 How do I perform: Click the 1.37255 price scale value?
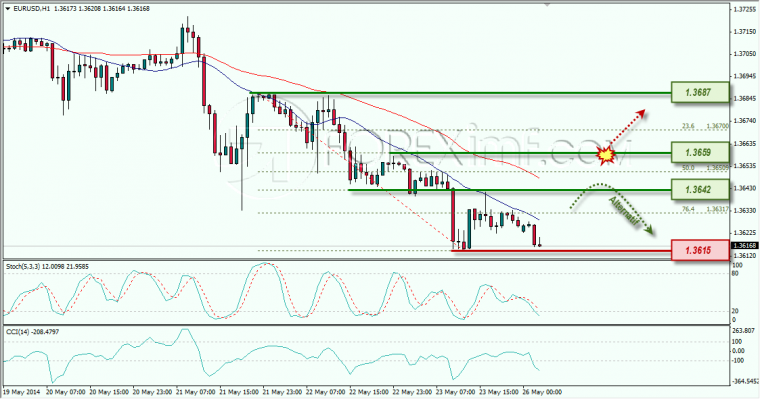pyautogui.click(x=745, y=9)
